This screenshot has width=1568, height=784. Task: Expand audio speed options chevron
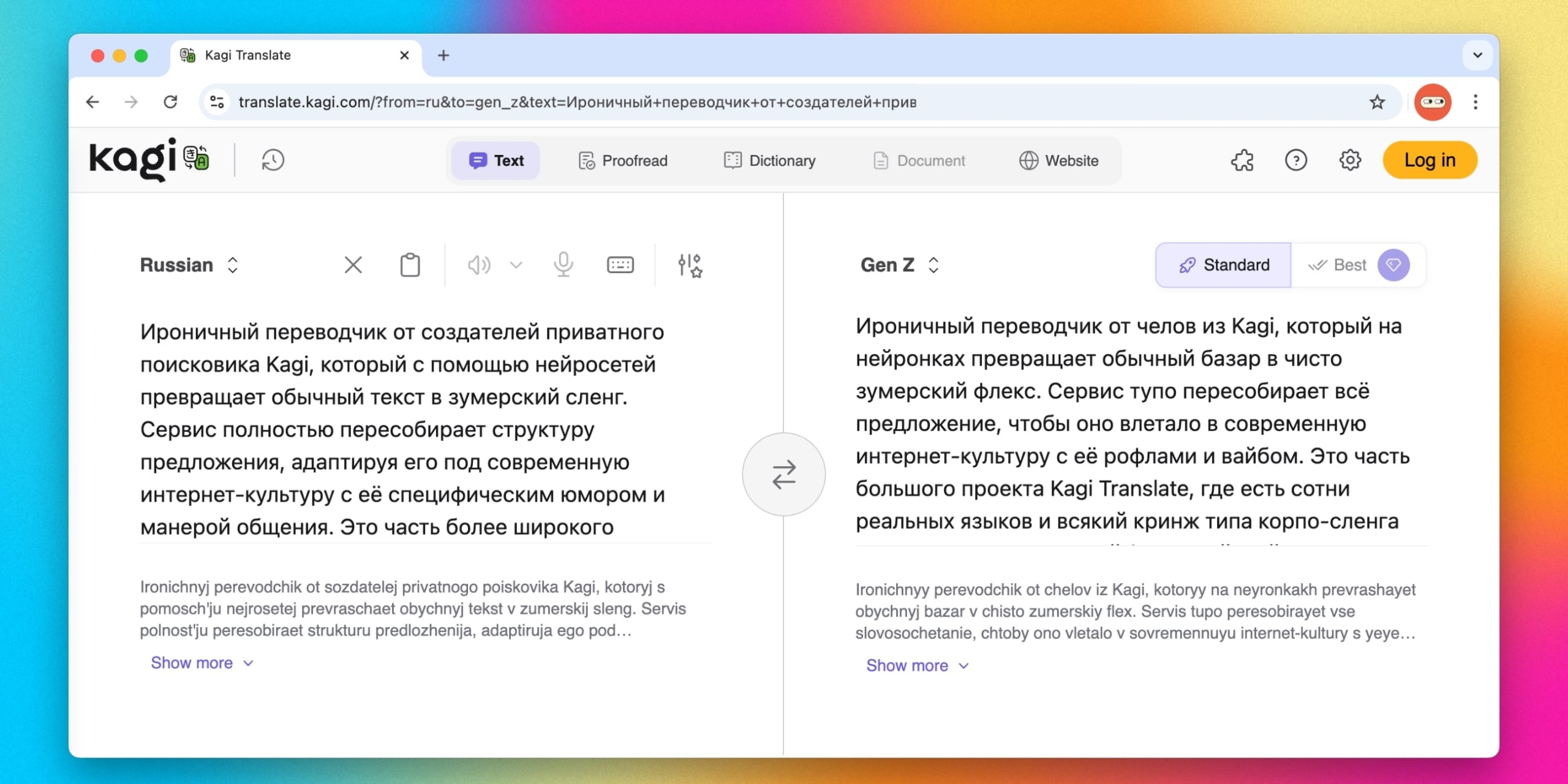[x=516, y=265]
